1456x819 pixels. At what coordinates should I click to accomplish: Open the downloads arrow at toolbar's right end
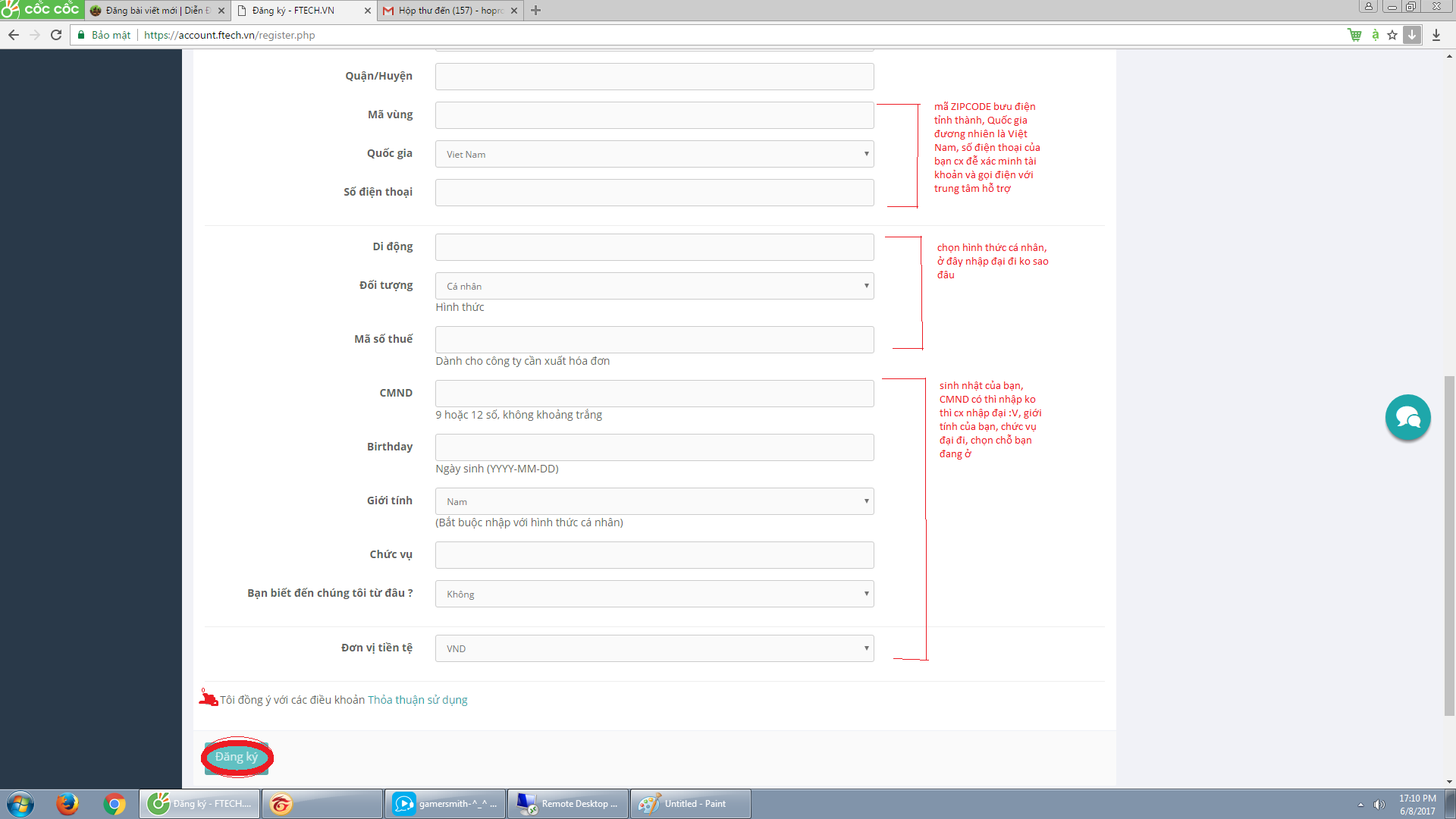1436,35
